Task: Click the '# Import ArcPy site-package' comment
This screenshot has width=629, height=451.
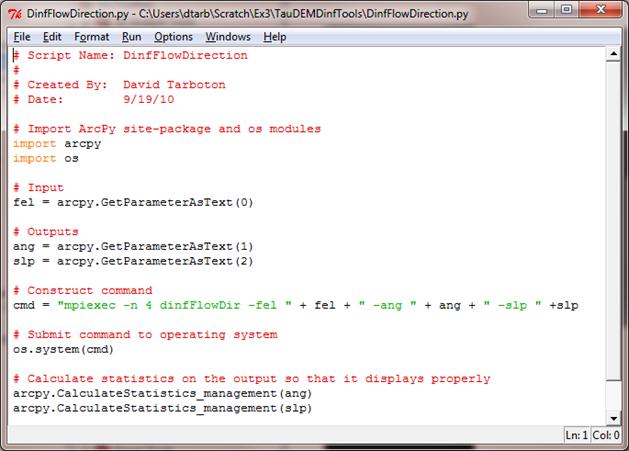Action: (x=167, y=129)
